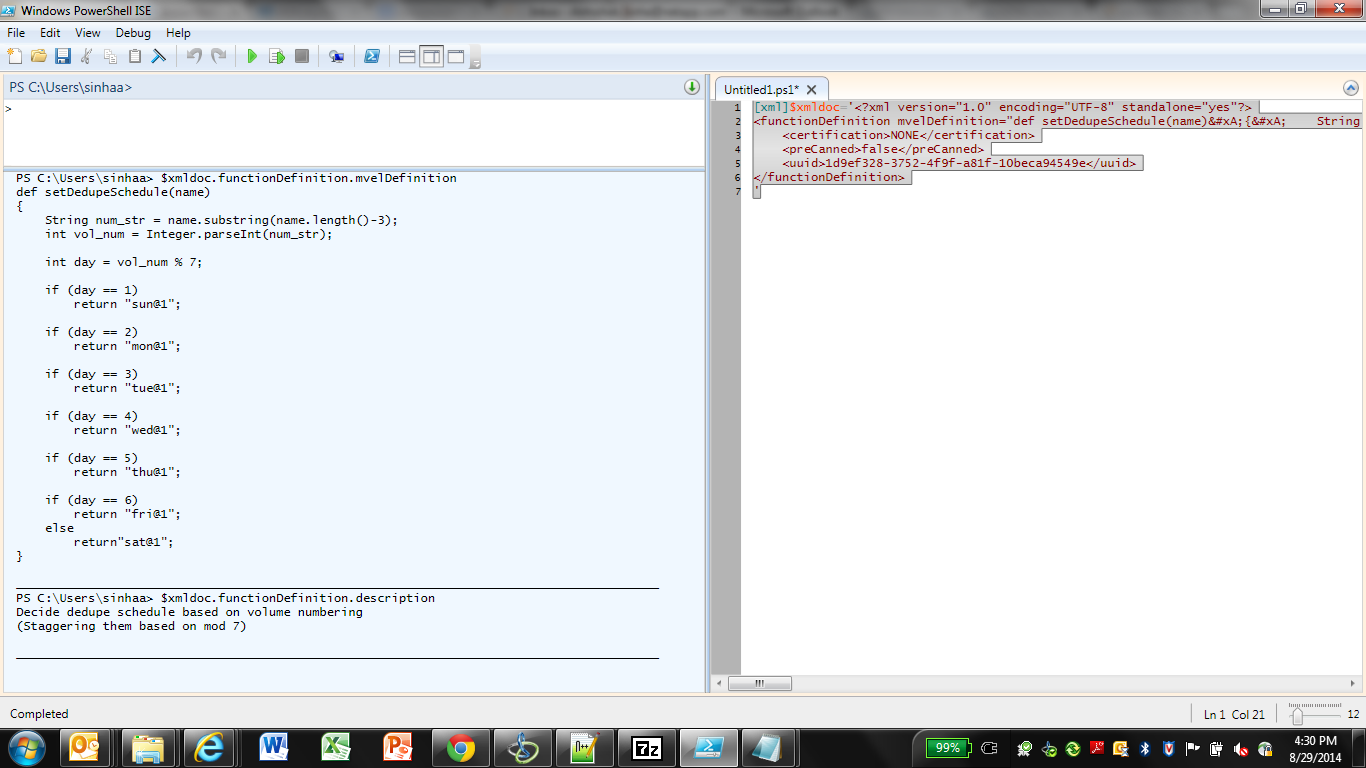This screenshot has height=768, width=1366.
Task: Launch PowerShell.exe from the toolbar
Action: coord(371,56)
